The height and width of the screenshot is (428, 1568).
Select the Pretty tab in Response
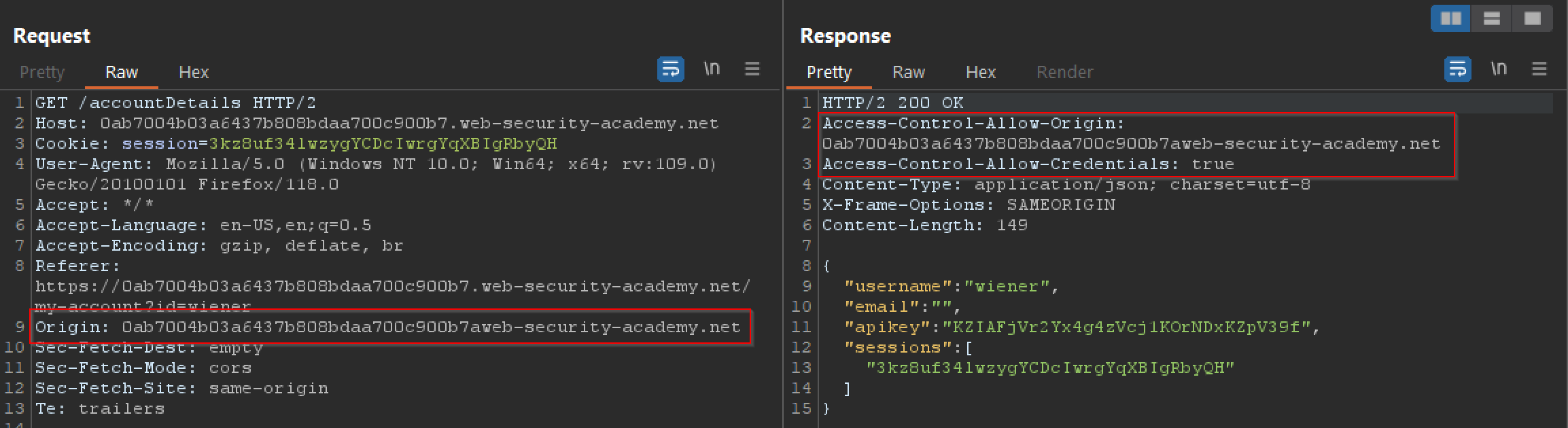(829, 73)
